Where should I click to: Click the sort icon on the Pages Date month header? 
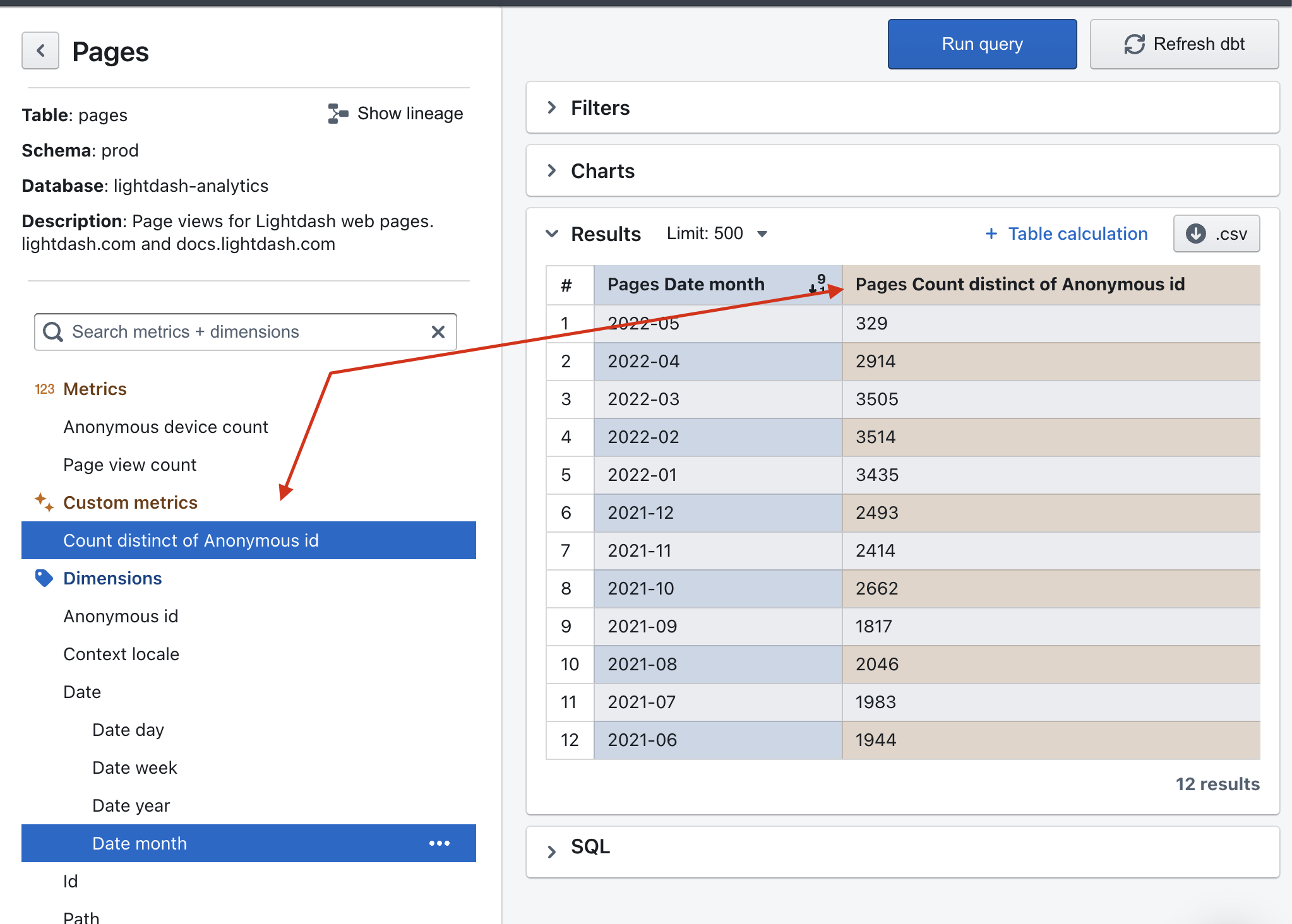click(818, 284)
